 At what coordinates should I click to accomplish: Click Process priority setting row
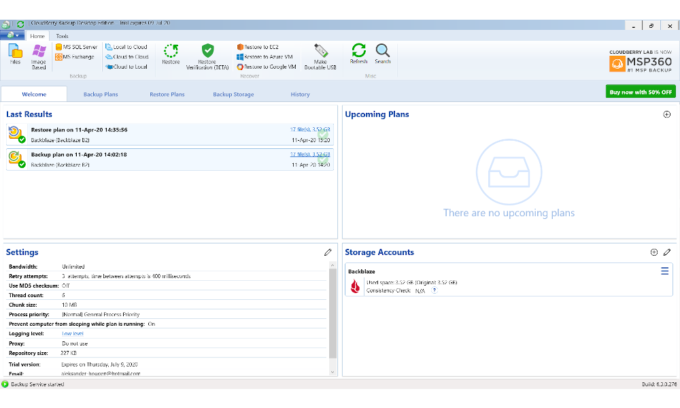click(x=167, y=314)
